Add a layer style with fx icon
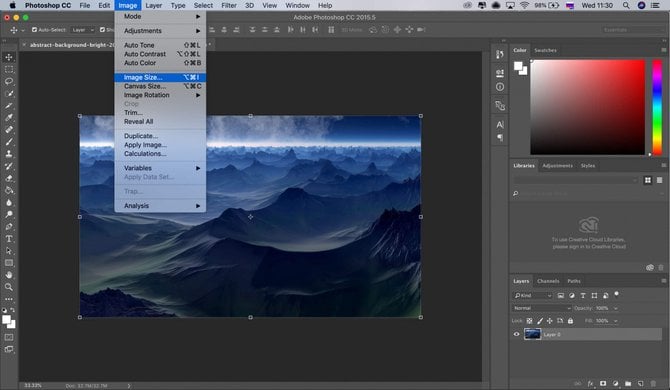The height and width of the screenshot is (390, 670). click(590, 384)
